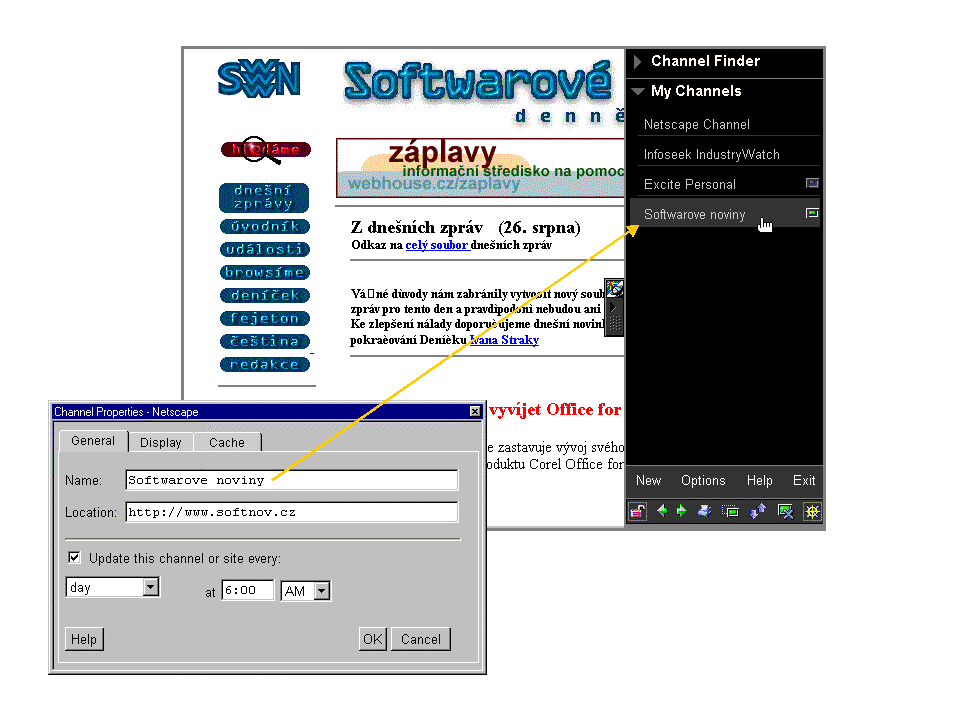Open the Help menu in Netcaster
Image resolution: width=959 pixels, height=719 pixels.
point(760,481)
